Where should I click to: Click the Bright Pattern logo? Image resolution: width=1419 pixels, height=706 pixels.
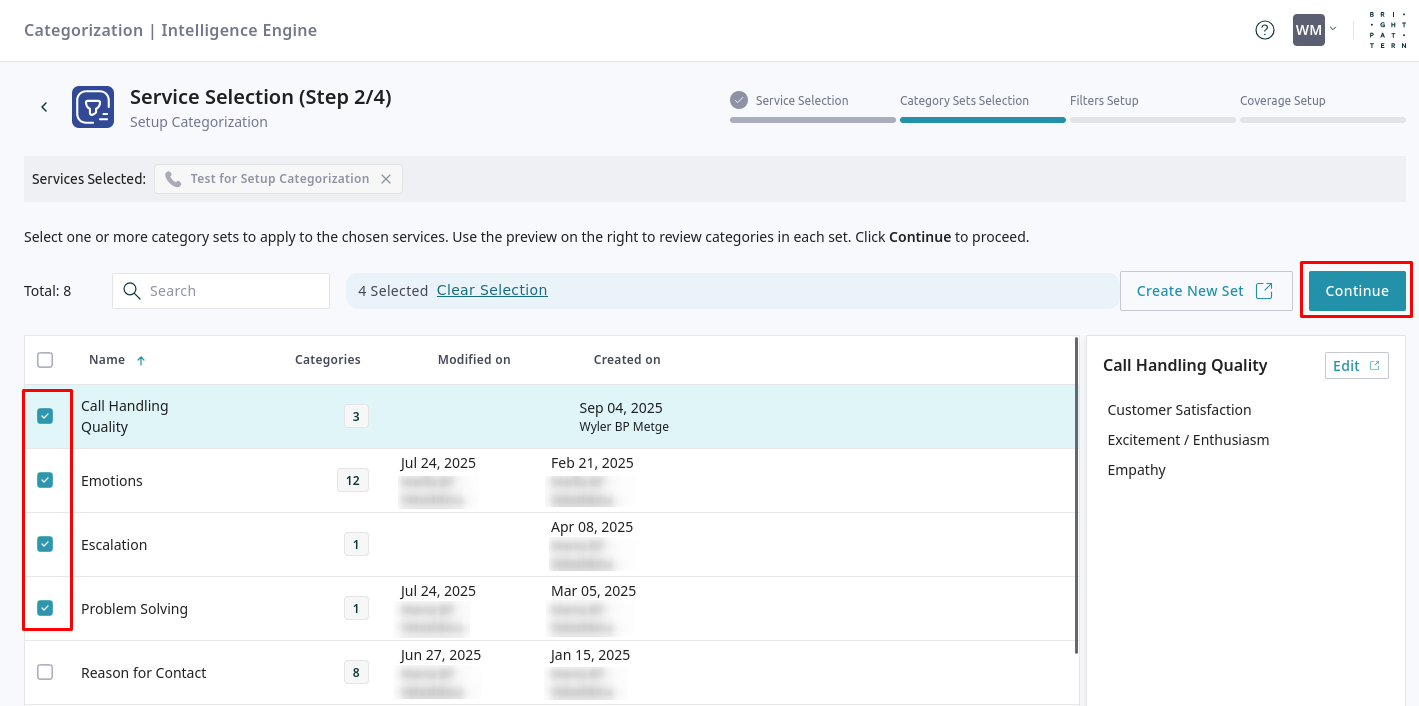click(x=1386, y=30)
